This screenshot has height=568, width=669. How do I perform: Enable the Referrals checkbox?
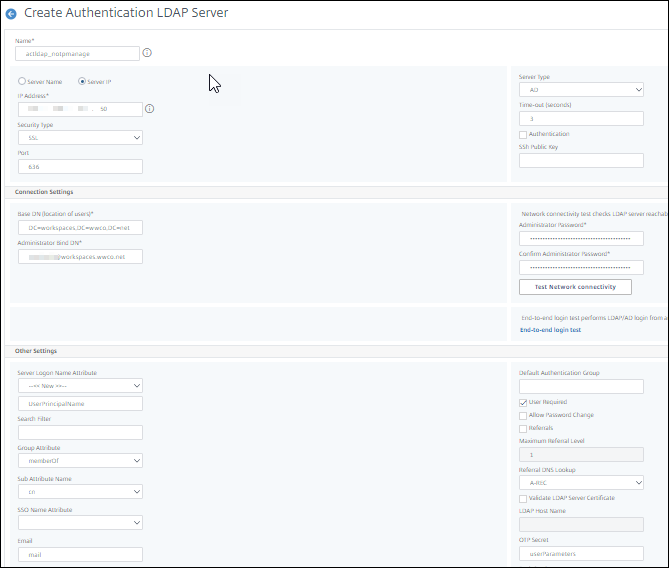523,428
